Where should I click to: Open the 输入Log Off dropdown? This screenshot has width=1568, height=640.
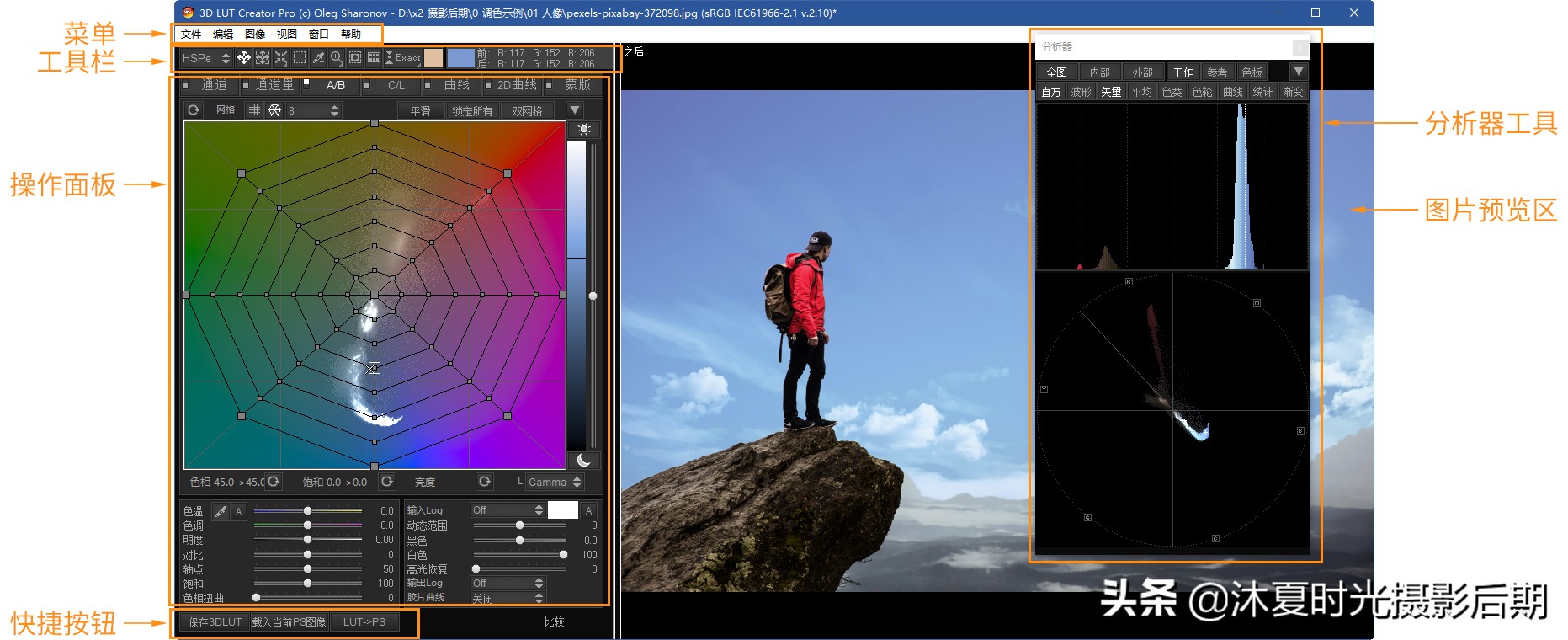click(508, 510)
